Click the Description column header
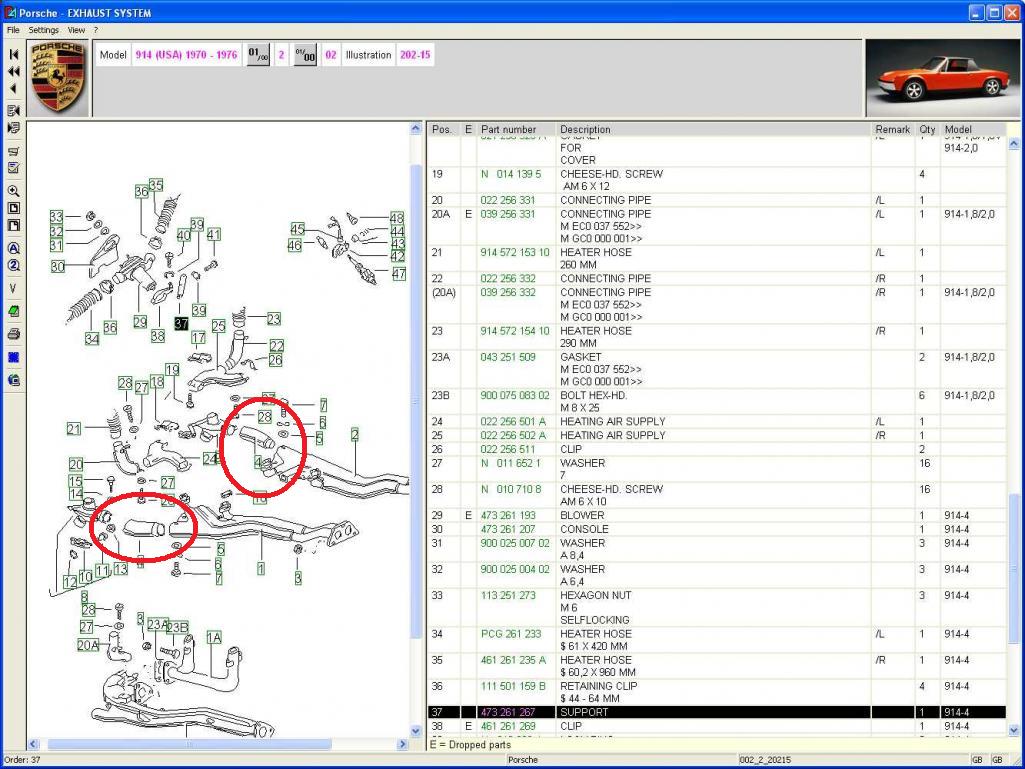 713,129
